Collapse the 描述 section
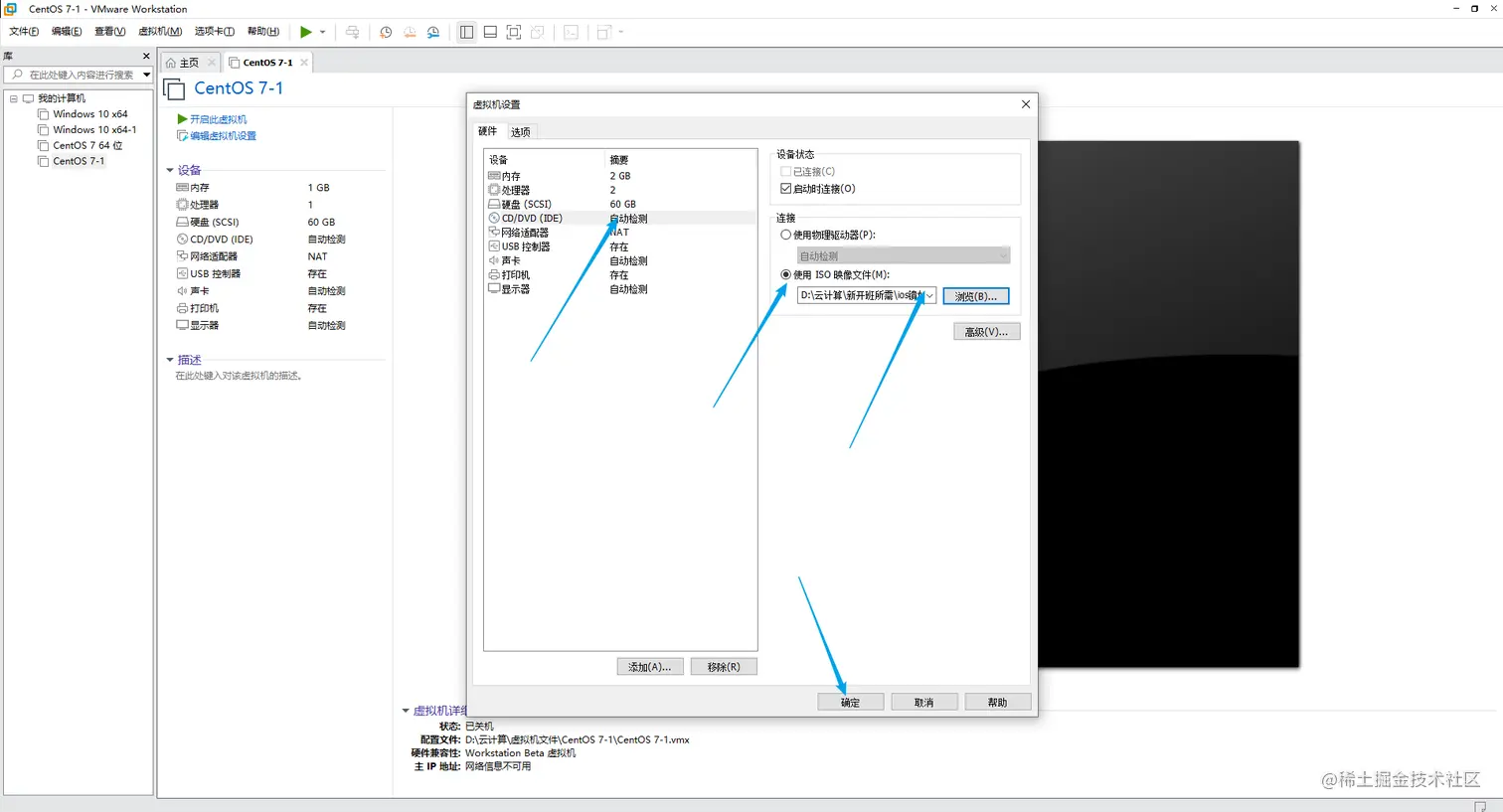 pyautogui.click(x=170, y=360)
